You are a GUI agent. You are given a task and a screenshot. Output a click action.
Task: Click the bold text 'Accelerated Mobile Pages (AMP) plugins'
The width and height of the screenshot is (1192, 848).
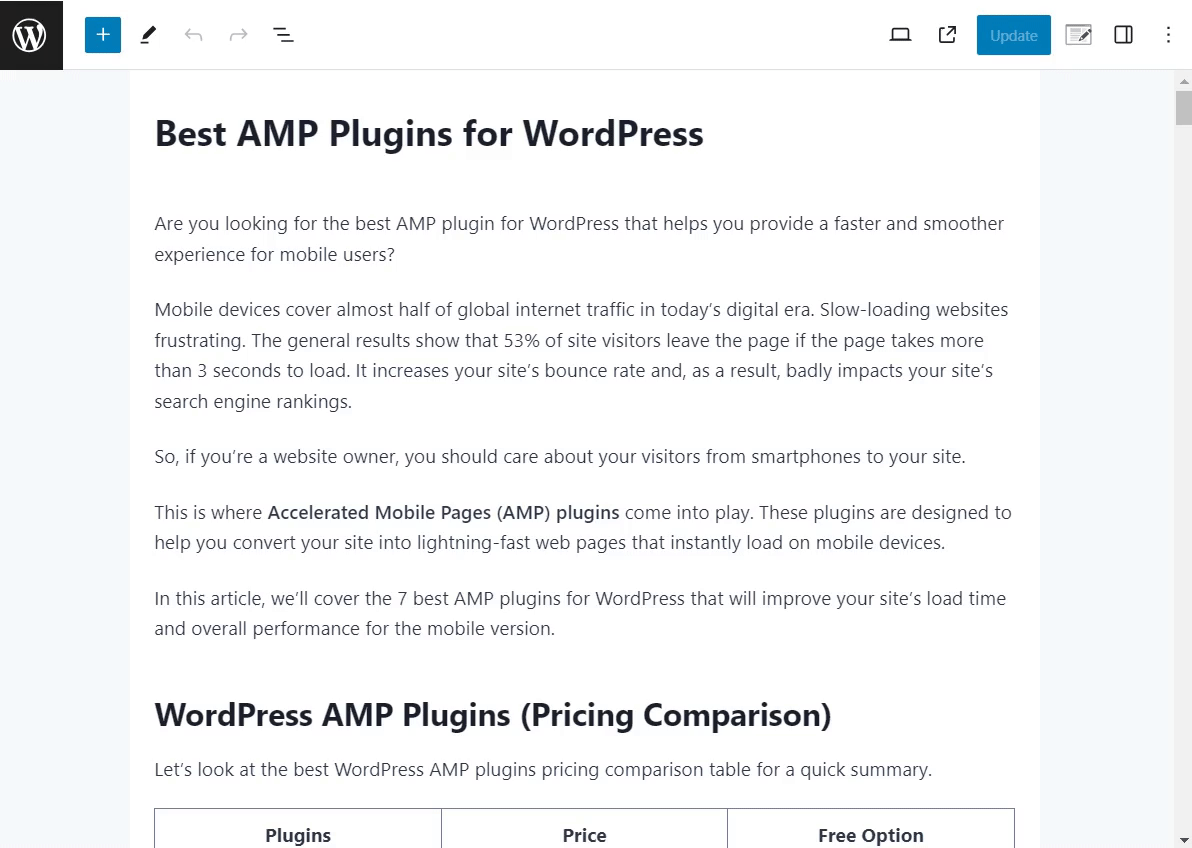[443, 513]
